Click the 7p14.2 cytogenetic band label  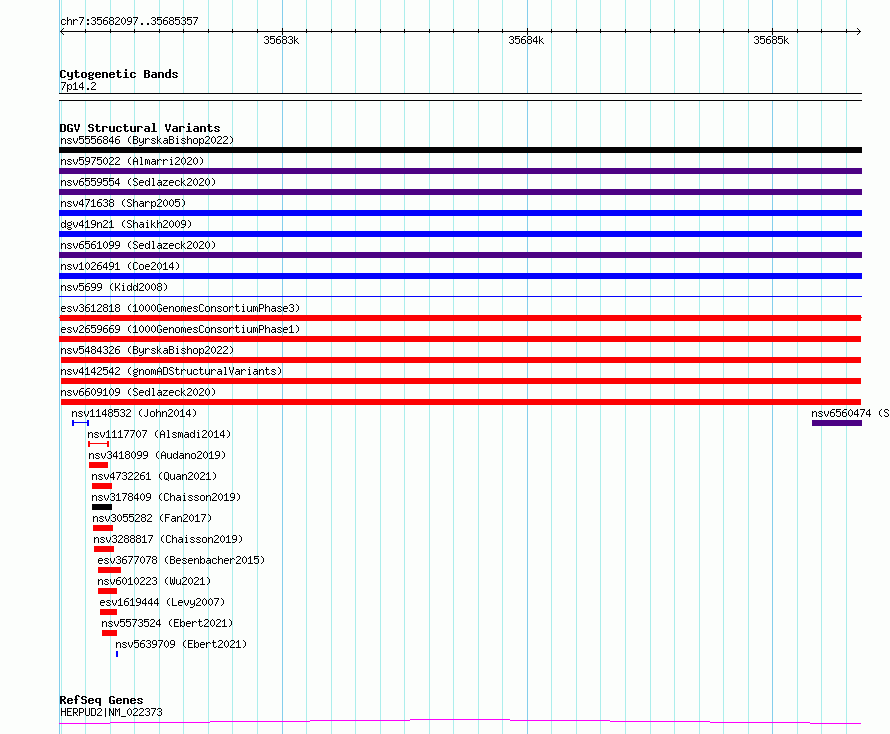tap(78, 86)
